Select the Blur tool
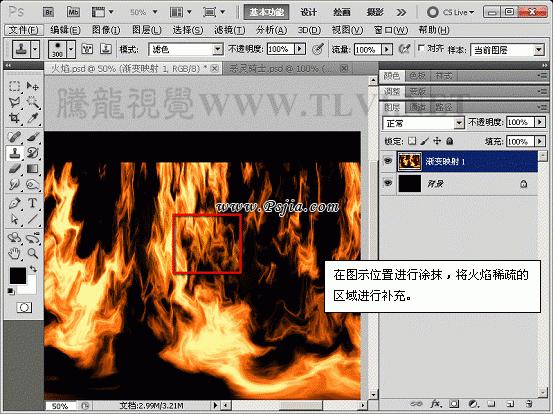Viewport: 553px width, 414px height. pos(14,184)
